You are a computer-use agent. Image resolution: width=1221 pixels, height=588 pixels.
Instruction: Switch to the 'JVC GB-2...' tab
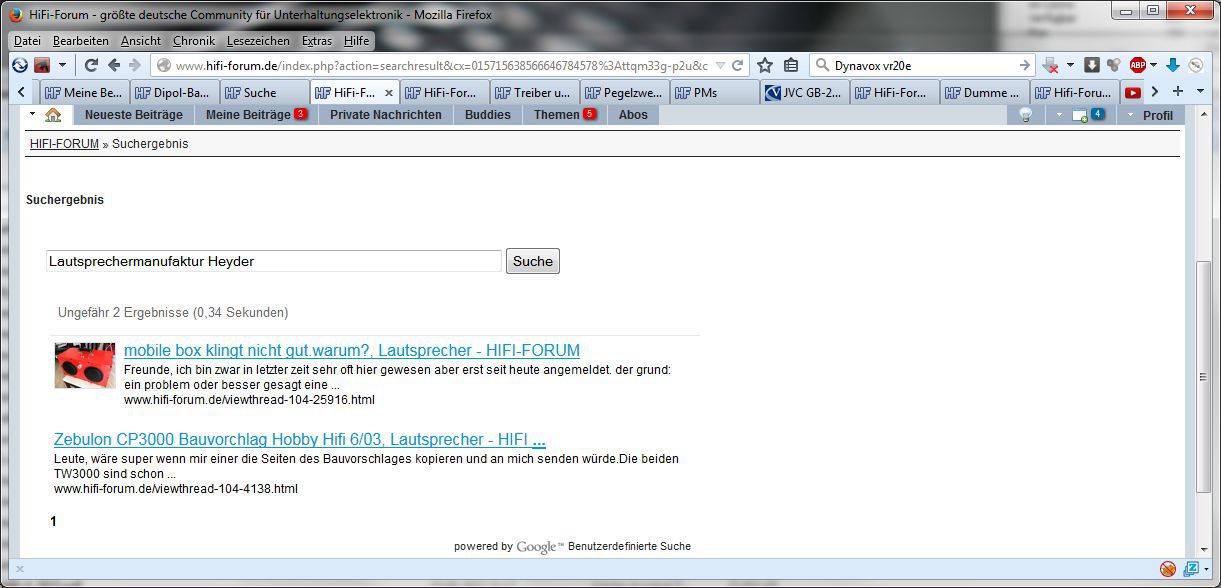804,92
